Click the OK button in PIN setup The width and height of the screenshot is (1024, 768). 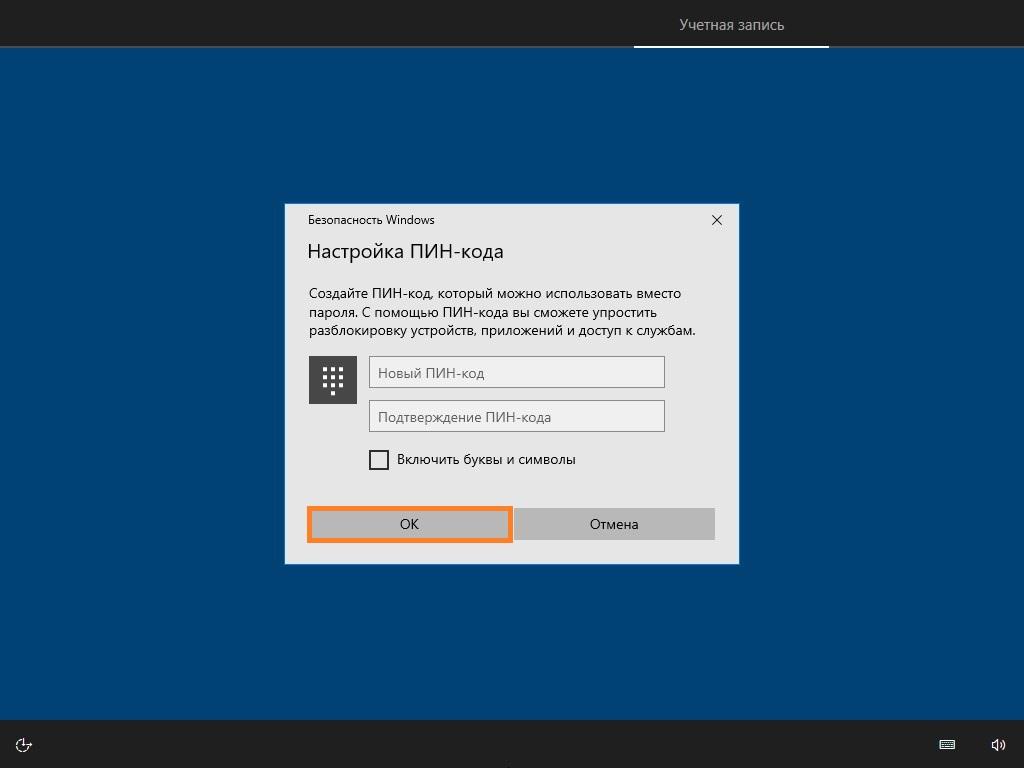pos(409,524)
